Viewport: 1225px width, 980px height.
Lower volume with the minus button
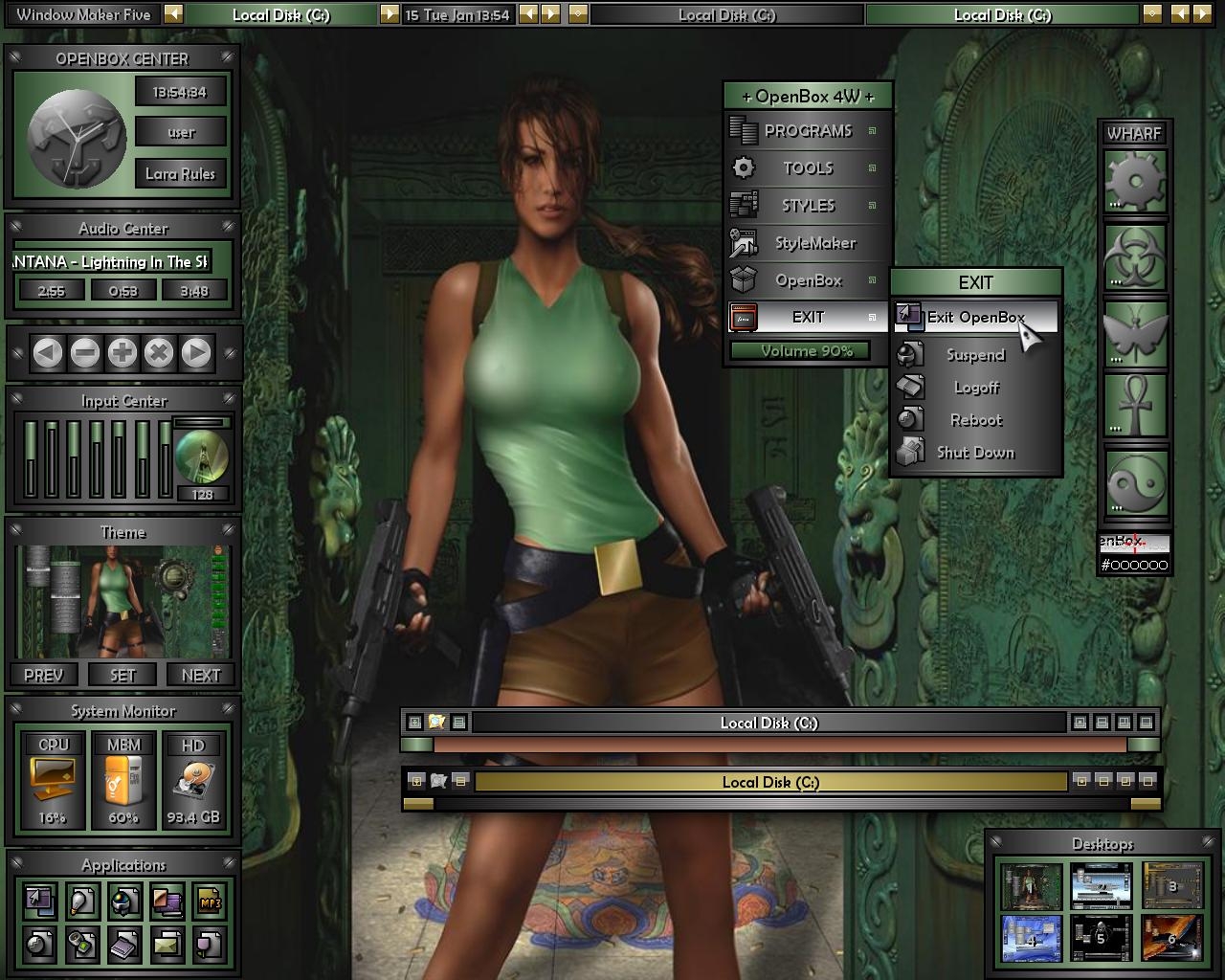point(85,353)
